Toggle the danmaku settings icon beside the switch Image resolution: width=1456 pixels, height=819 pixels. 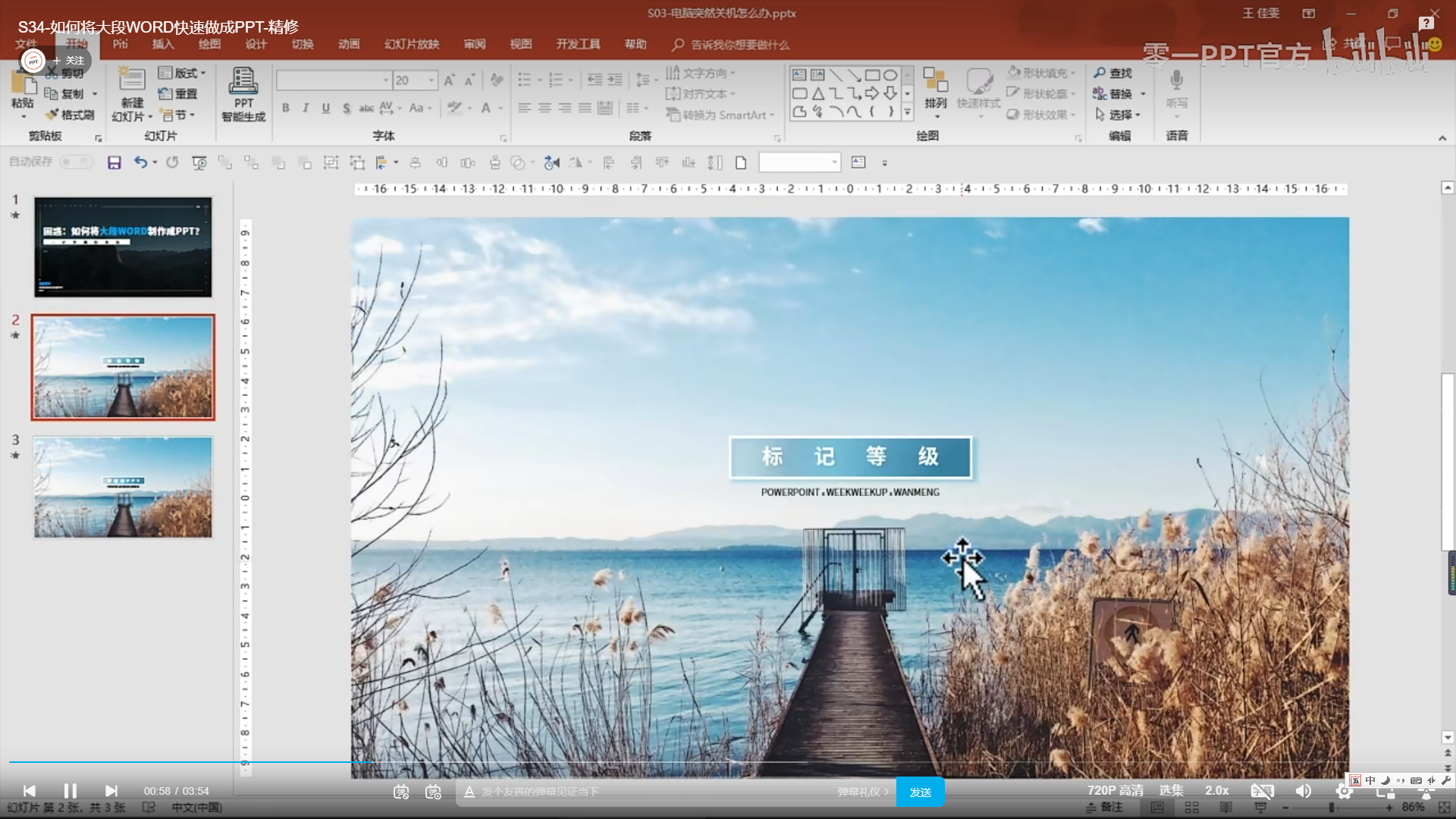pyautogui.click(x=433, y=792)
